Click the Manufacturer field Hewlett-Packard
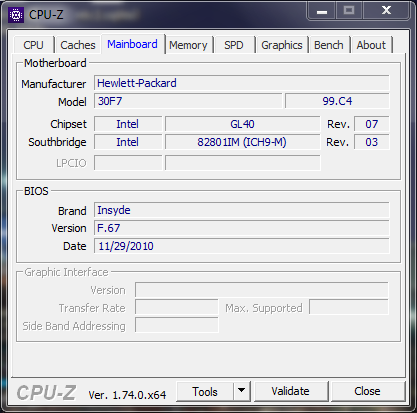This screenshot has height=413, width=417. pos(242,83)
